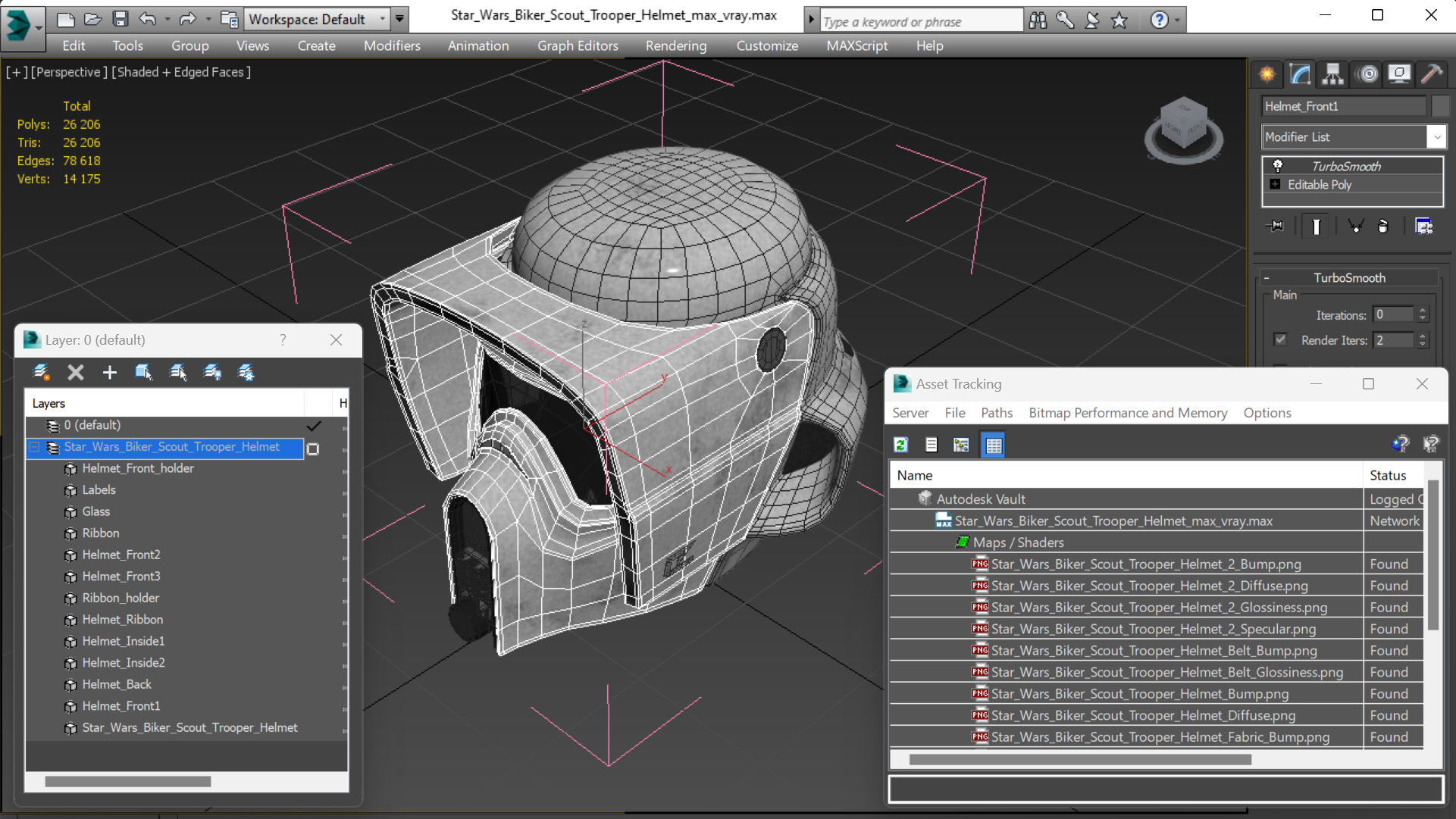The width and height of the screenshot is (1456, 819).
Task: Open the Create command panel tab
Action: pos(1267,74)
